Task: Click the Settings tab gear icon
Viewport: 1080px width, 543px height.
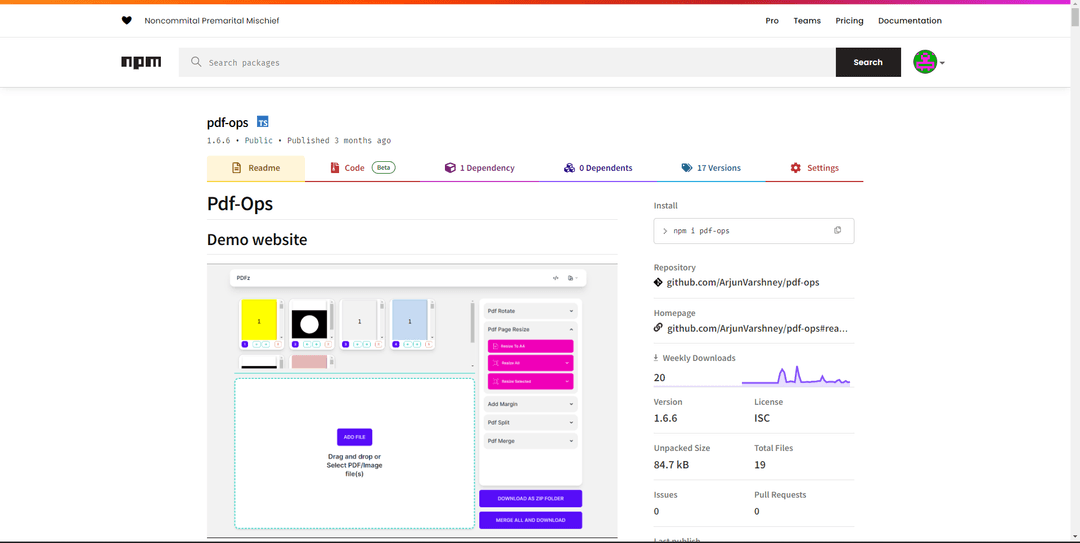Action: click(796, 168)
